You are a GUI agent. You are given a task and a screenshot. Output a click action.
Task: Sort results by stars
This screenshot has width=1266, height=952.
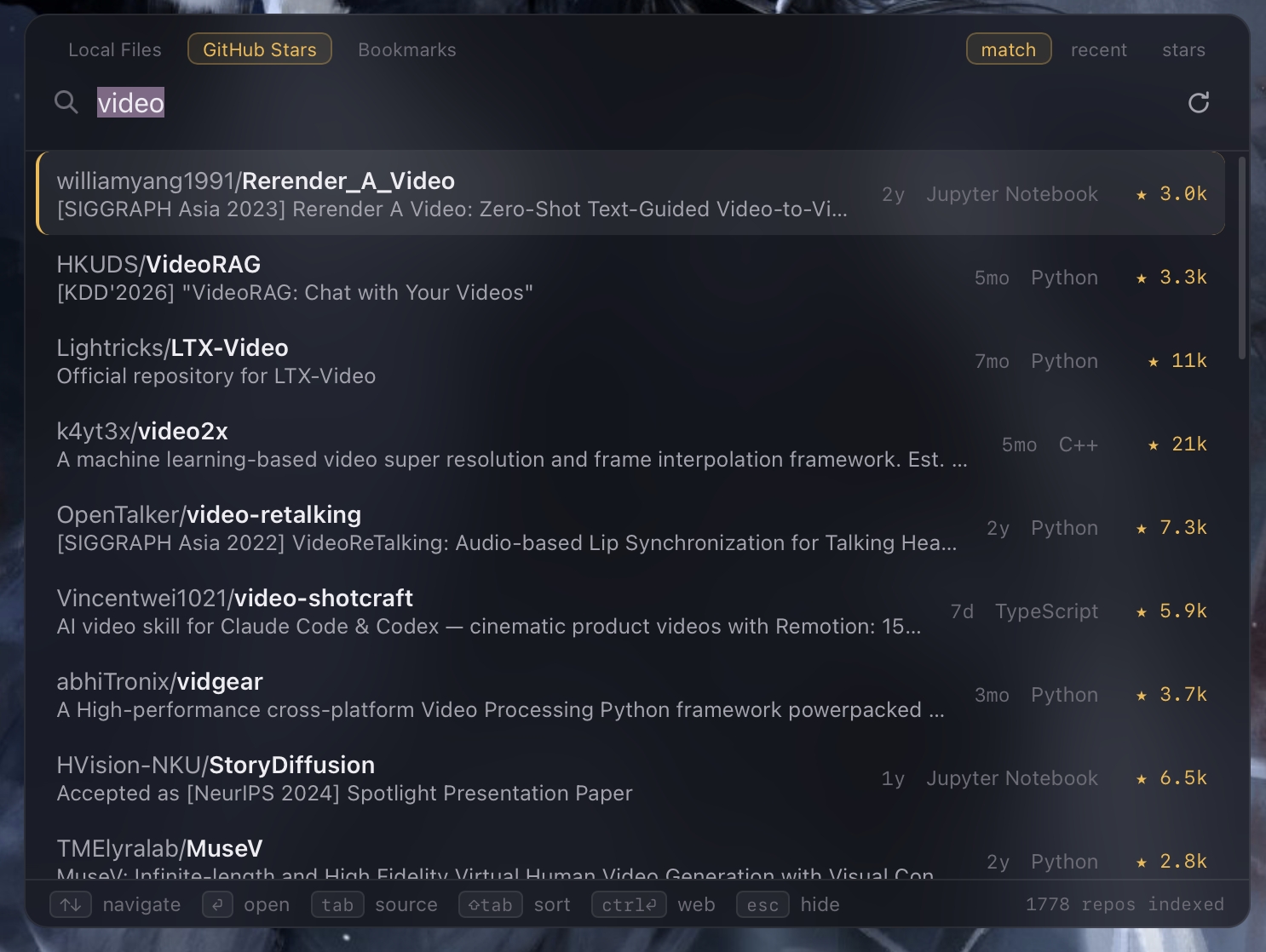pos(1184,49)
